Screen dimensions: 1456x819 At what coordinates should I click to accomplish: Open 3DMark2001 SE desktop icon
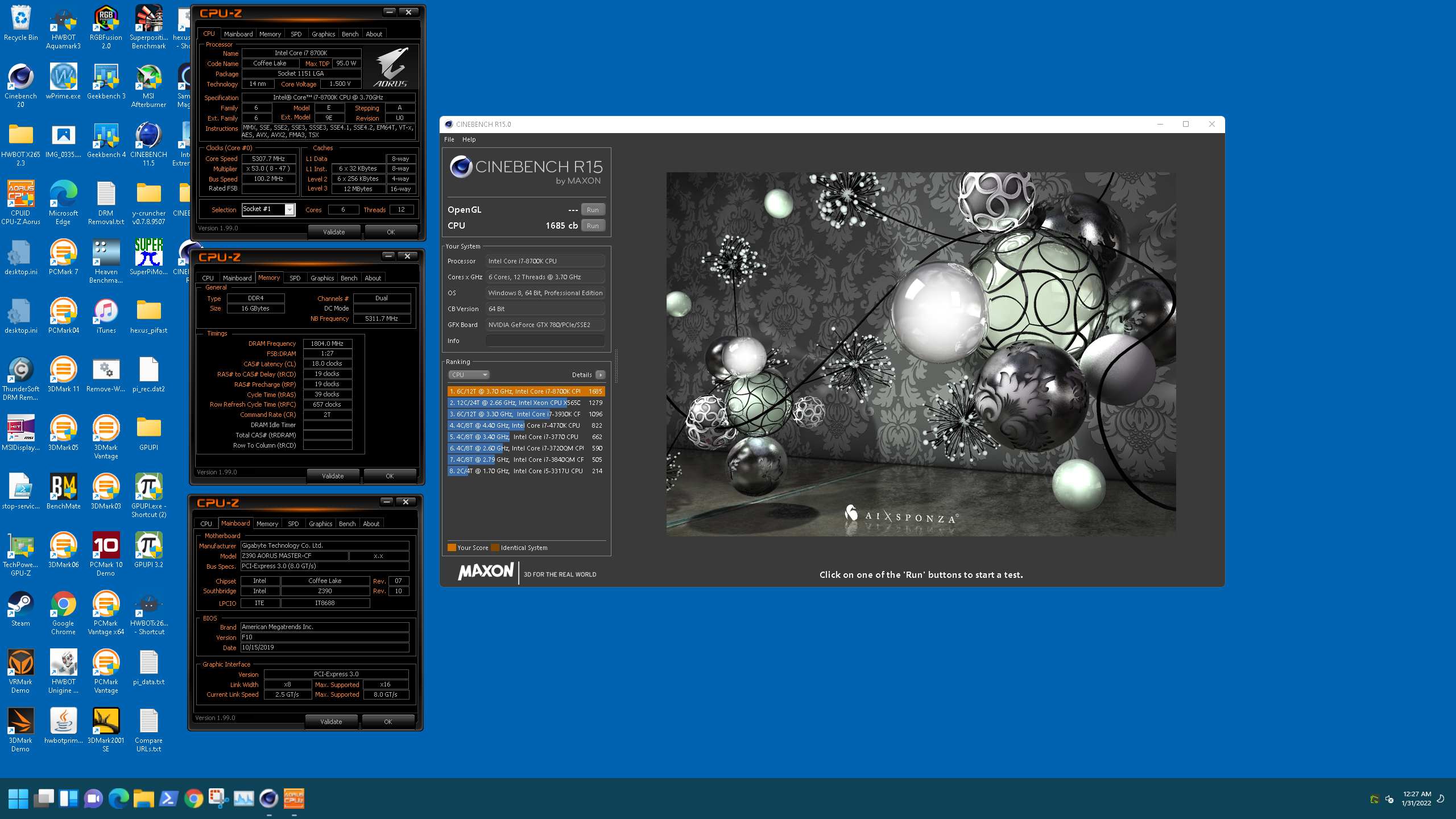click(106, 730)
